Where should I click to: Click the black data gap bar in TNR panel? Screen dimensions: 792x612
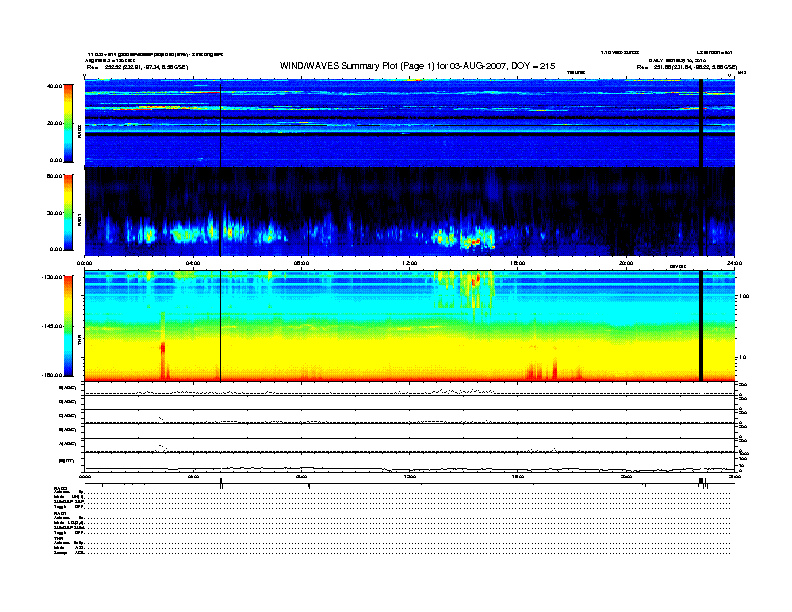tap(701, 326)
